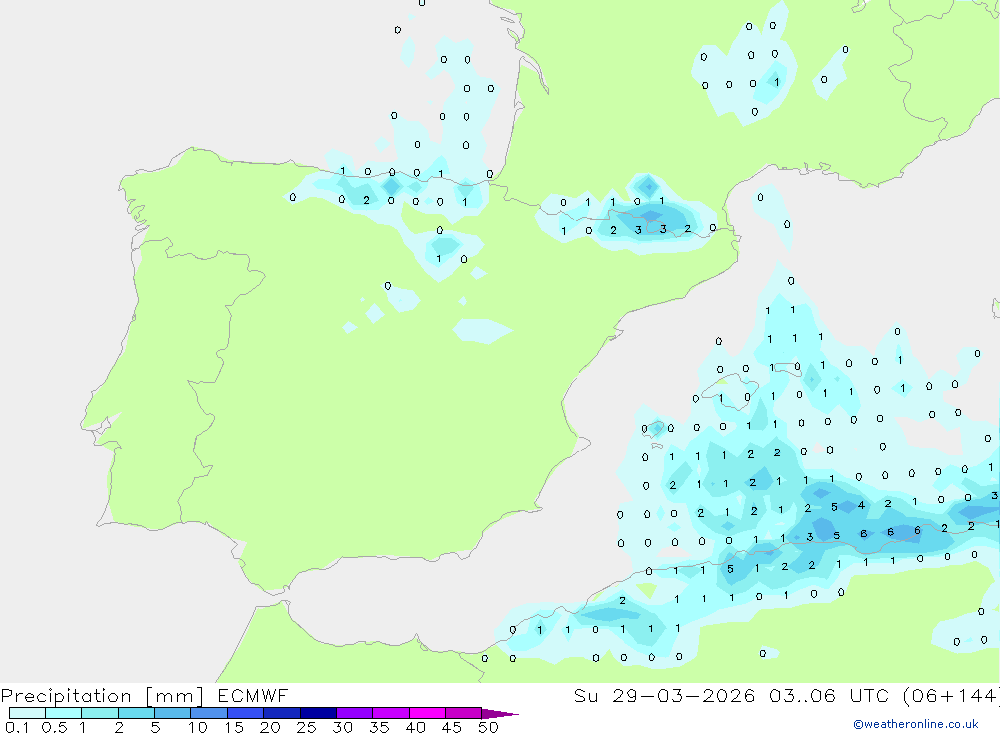Click the legend label '10'

click(198, 727)
